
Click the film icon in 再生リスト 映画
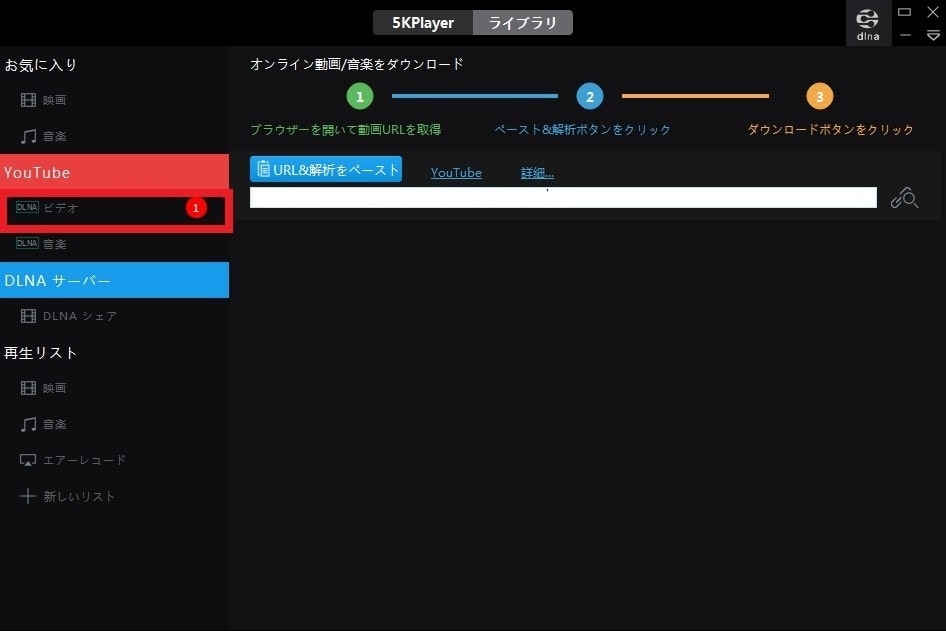point(28,388)
